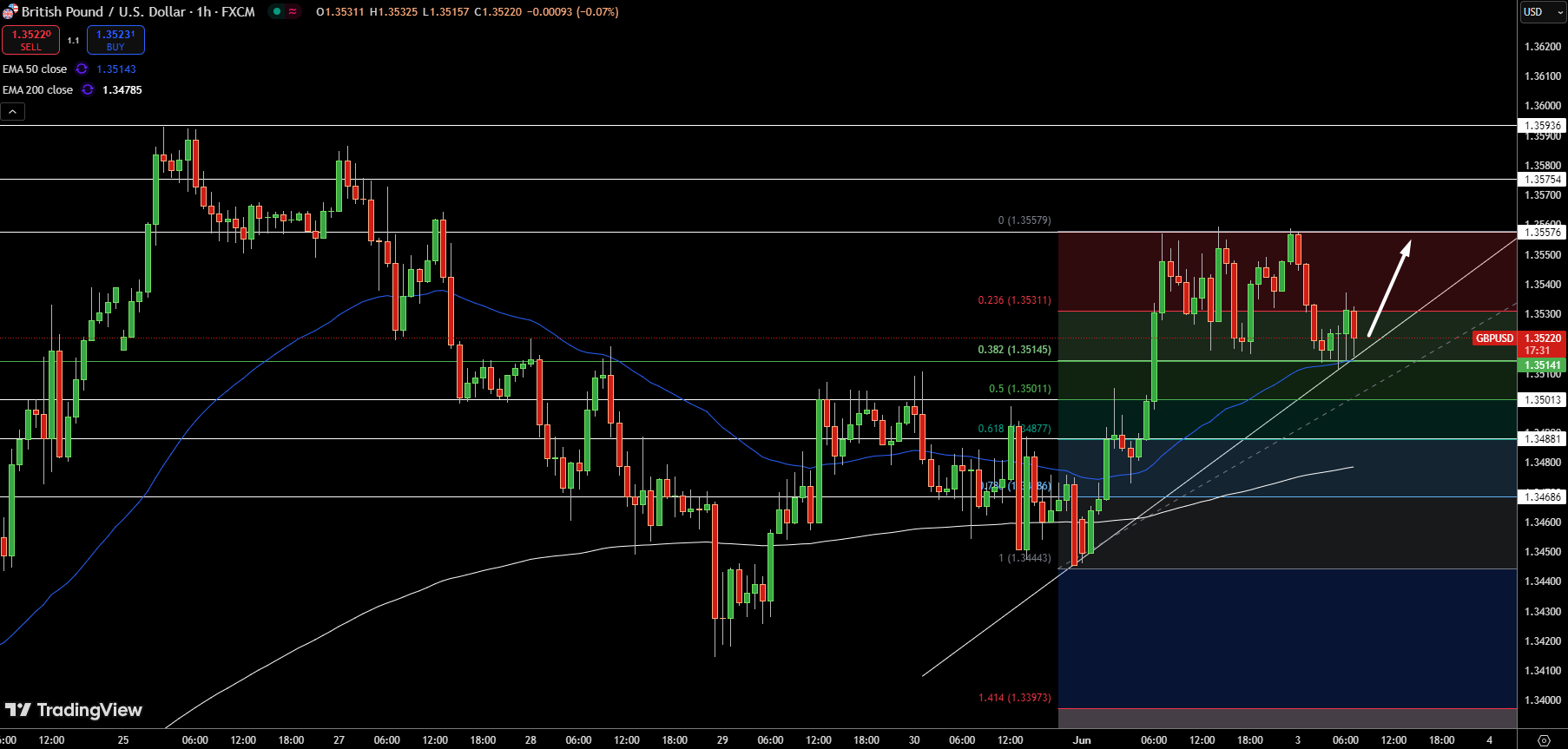Click the 25 date label on time axis
This screenshot has width=1568, height=749.
coord(123,740)
